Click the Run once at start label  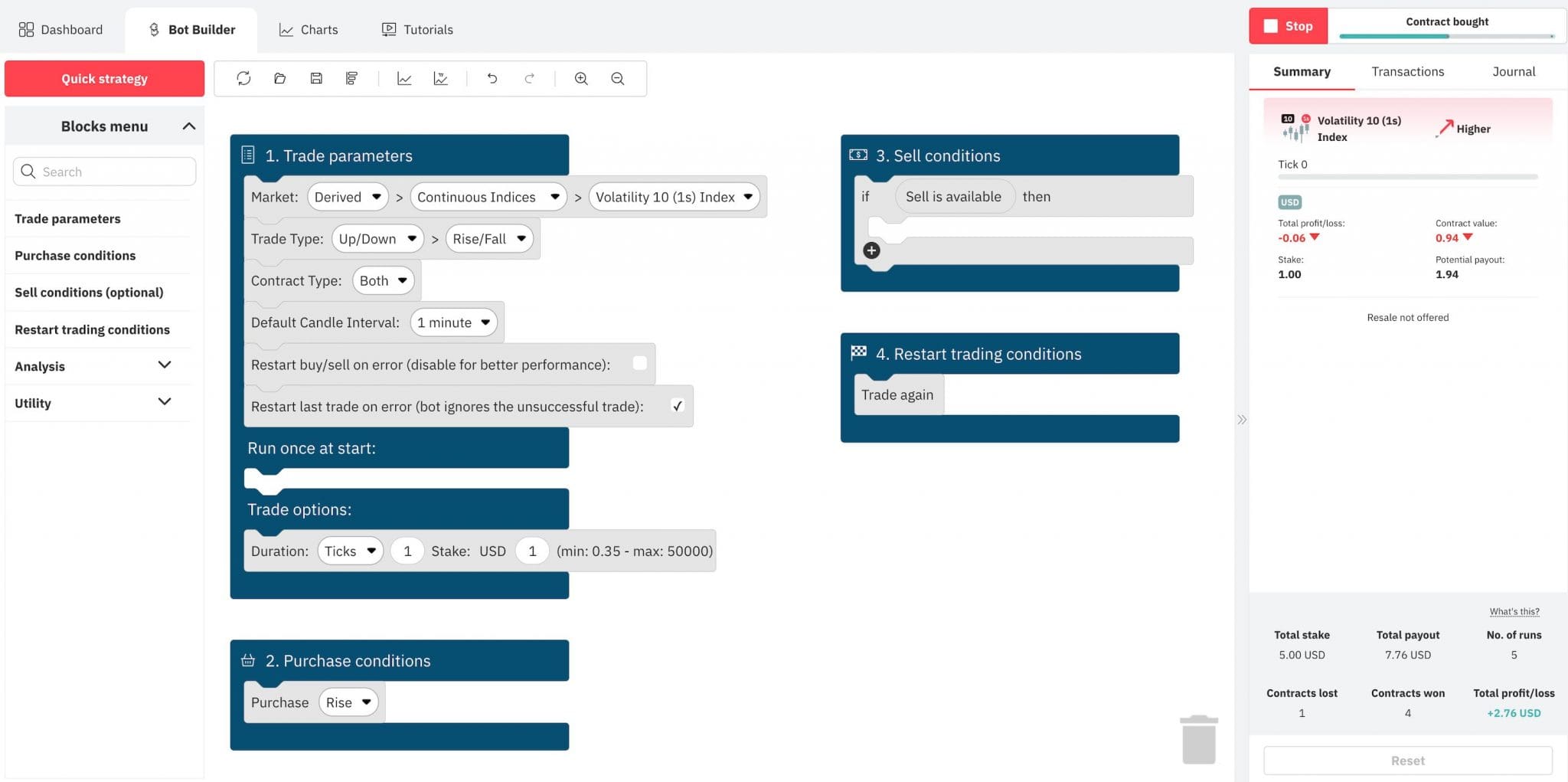312,448
